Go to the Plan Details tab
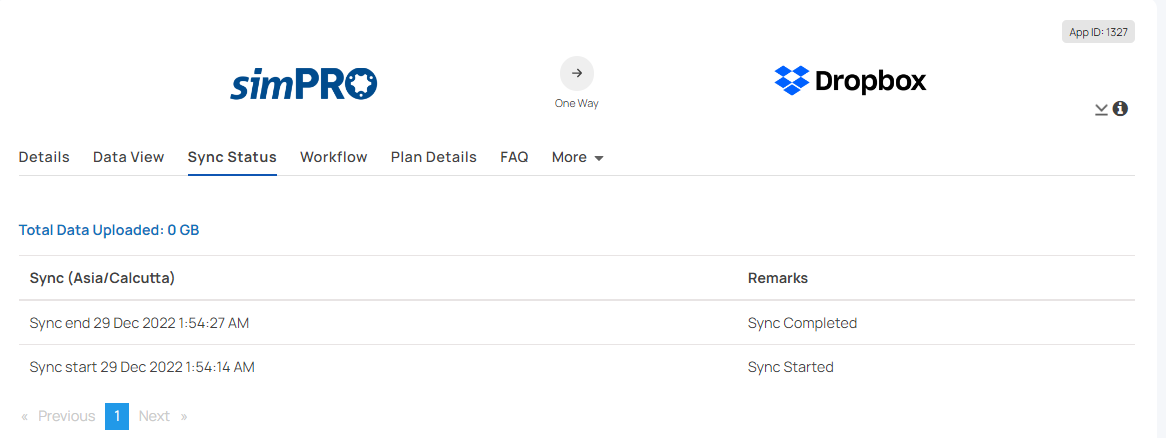Screen dimensions: 1166x438 coord(434,157)
